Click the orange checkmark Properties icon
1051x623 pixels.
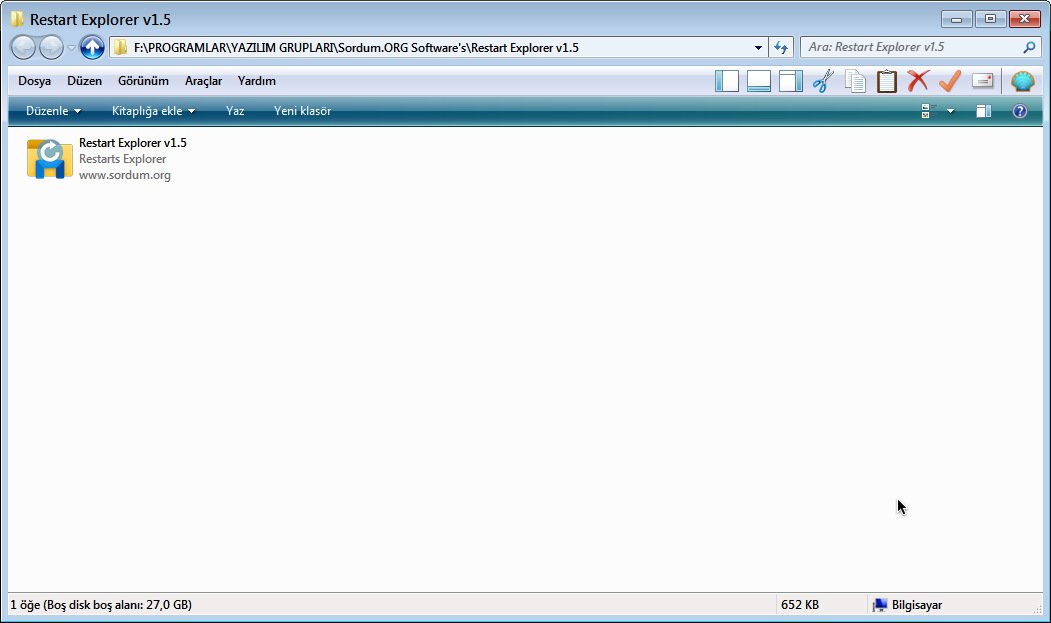coord(950,81)
